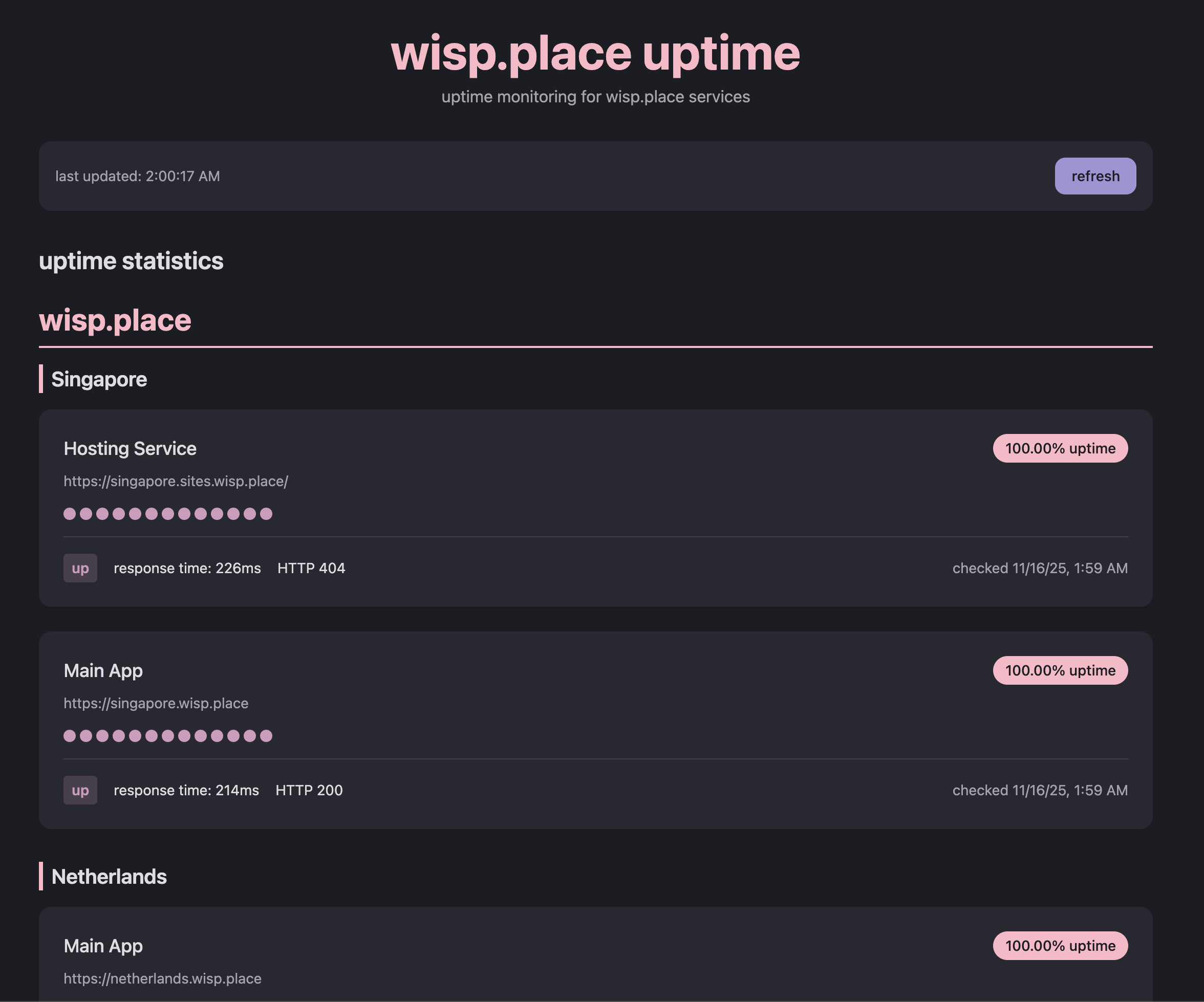
Task: Click the Netherlands region heading
Action: tap(109, 877)
